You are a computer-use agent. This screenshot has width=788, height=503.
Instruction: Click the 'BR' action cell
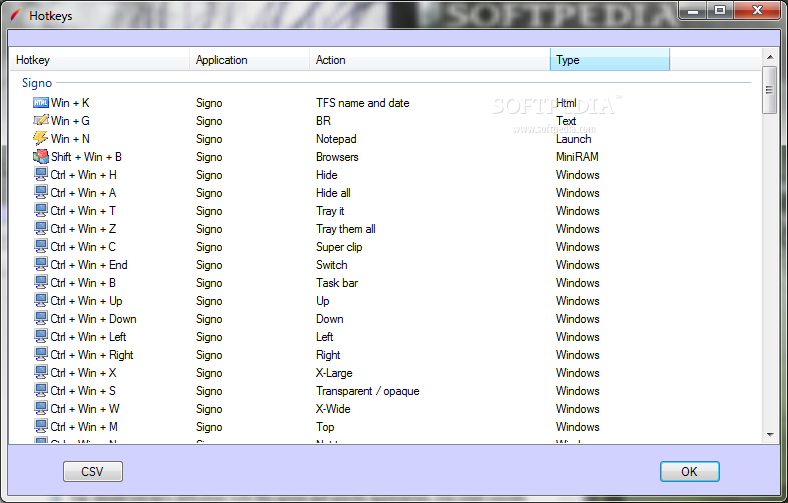click(323, 121)
